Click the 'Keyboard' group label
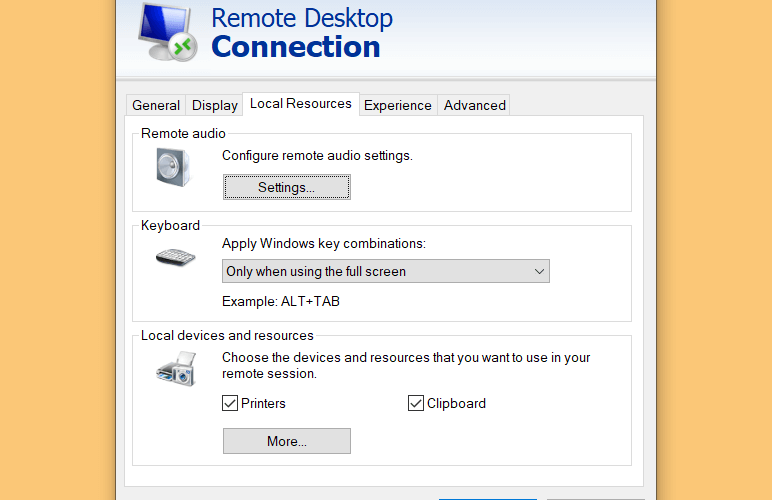The width and height of the screenshot is (772, 500). [x=170, y=225]
